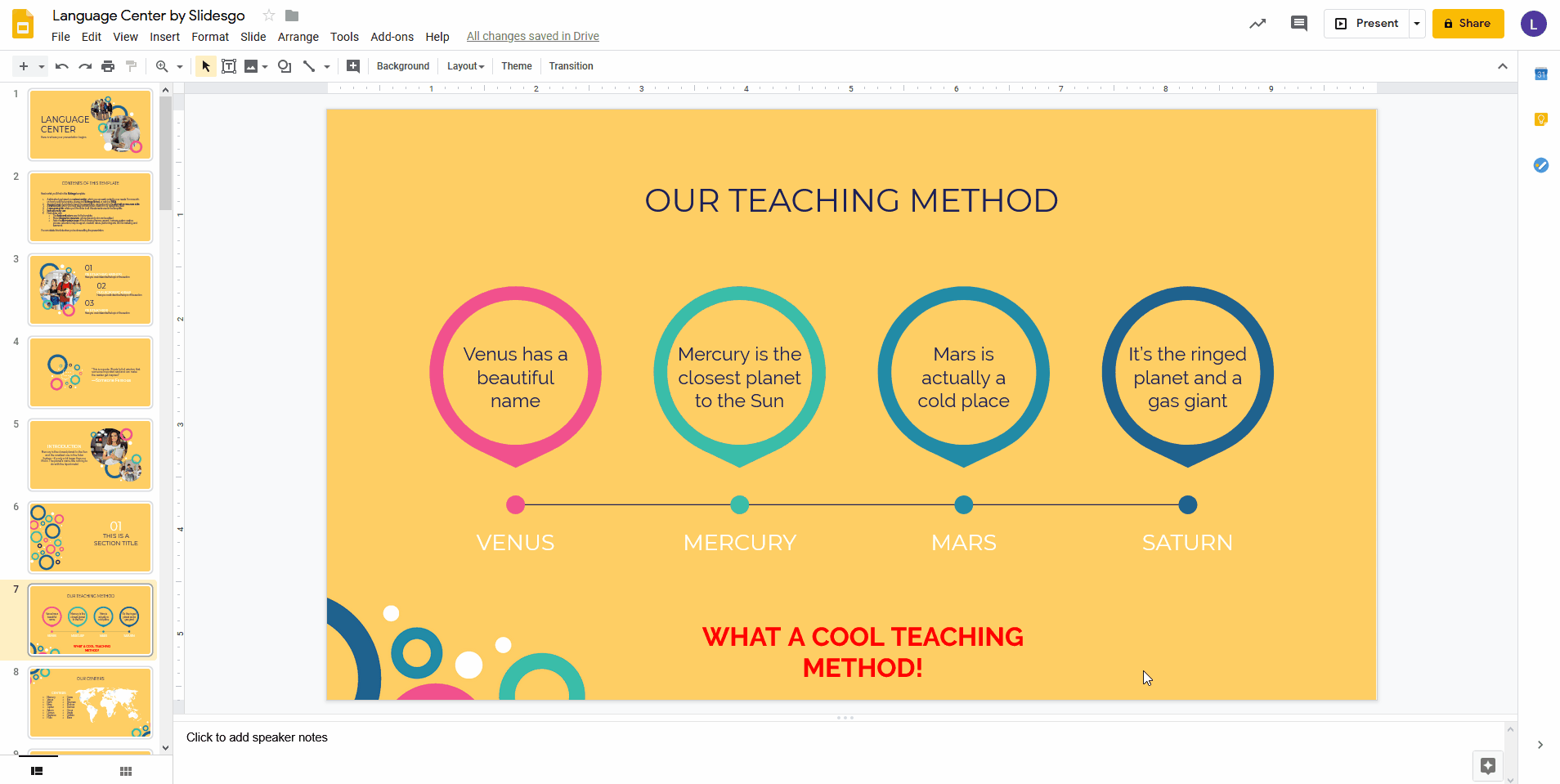Open the Google Slides home logo
Viewport: 1560px width, 784px height.
point(23,25)
